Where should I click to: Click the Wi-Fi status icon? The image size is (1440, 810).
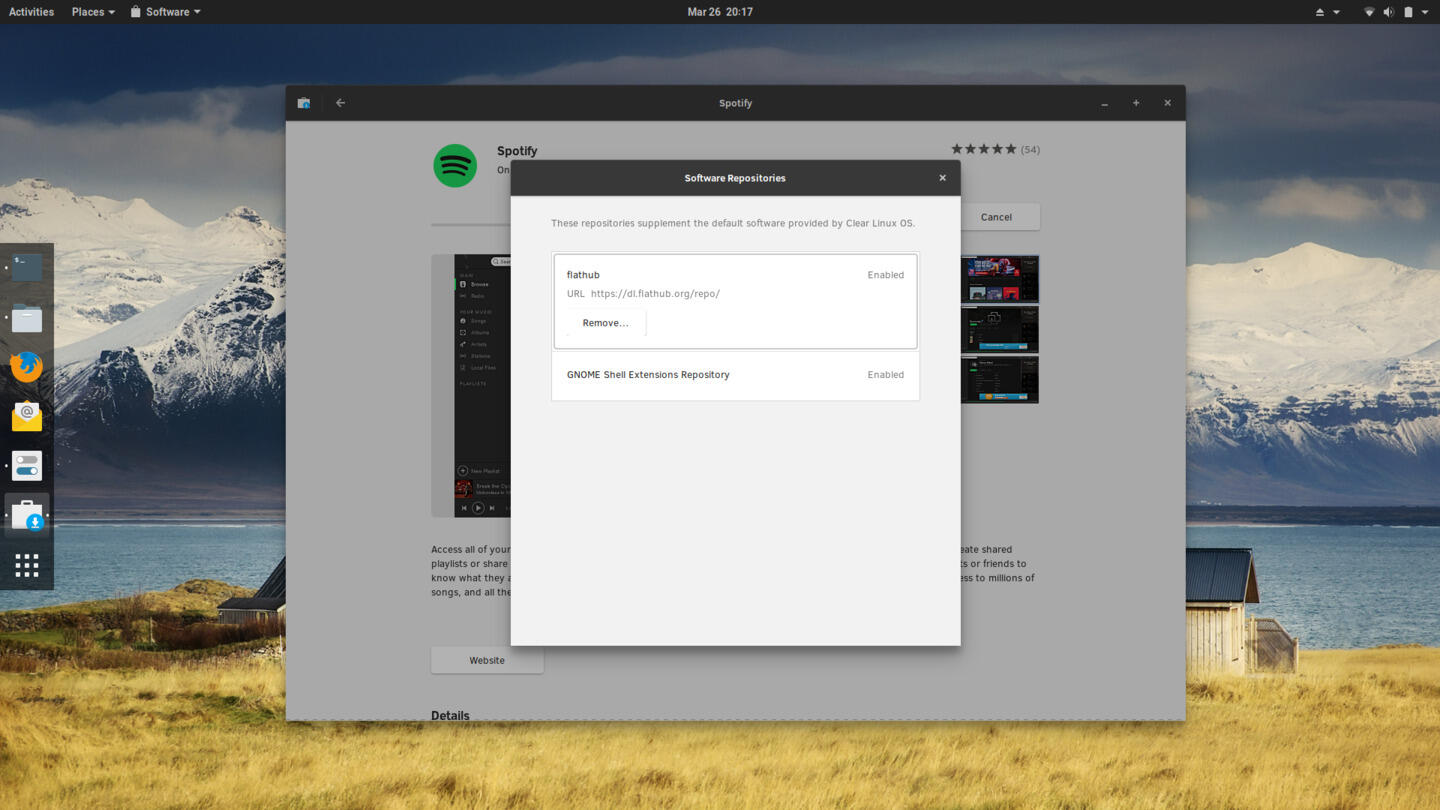[1369, 12]
